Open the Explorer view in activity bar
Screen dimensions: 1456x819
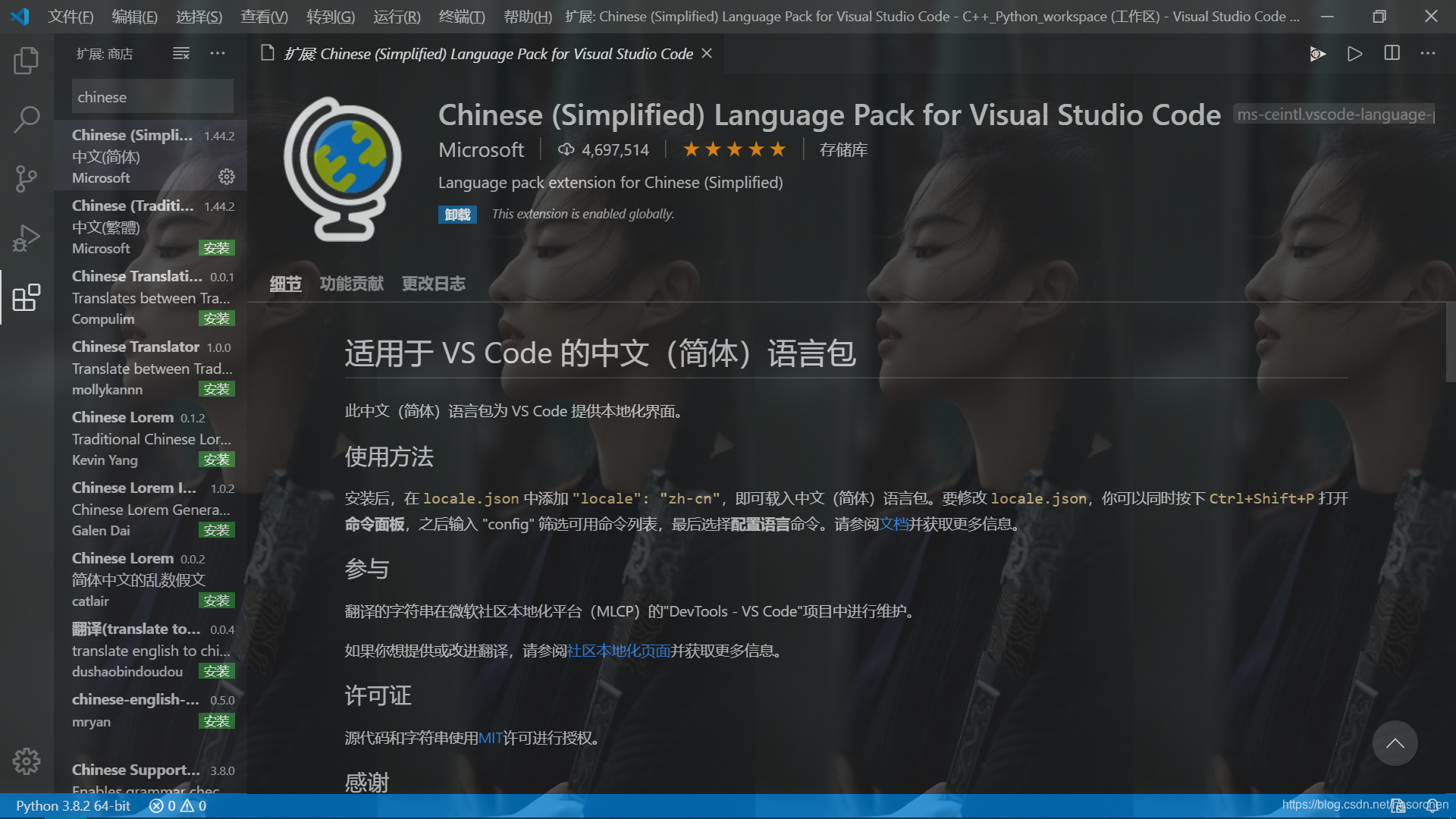click(x=27, y=60)
